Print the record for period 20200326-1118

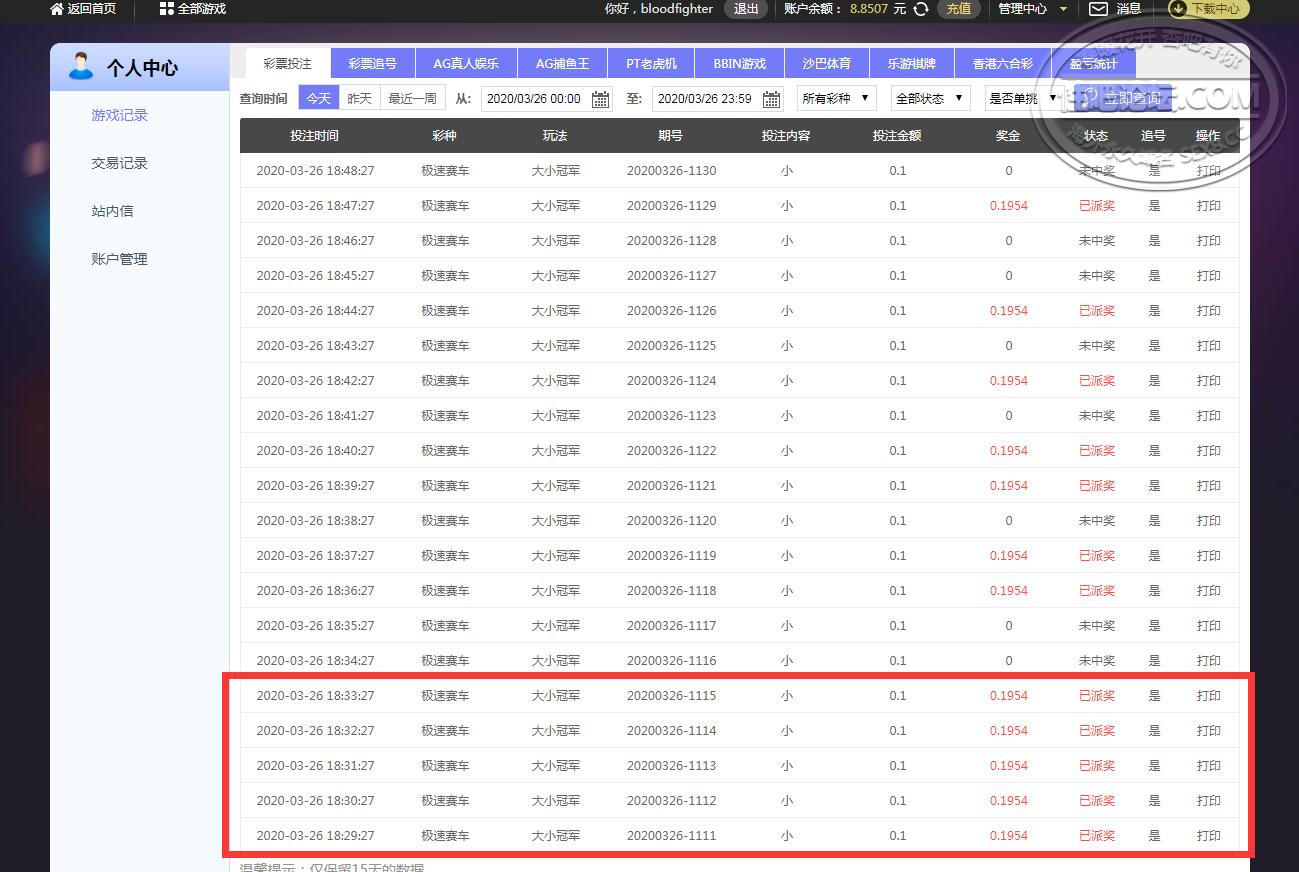tap(1208, 591)
